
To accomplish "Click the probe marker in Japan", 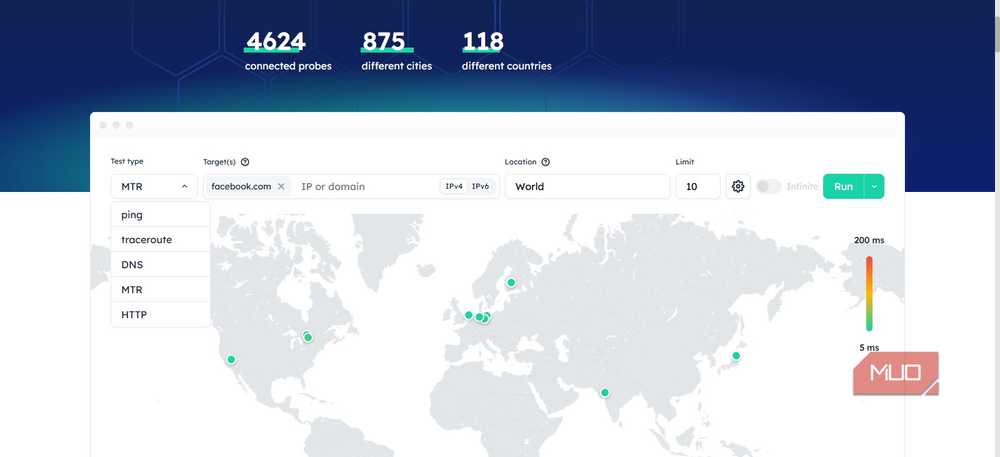I will pyautogui.click(x=736, y=356).
